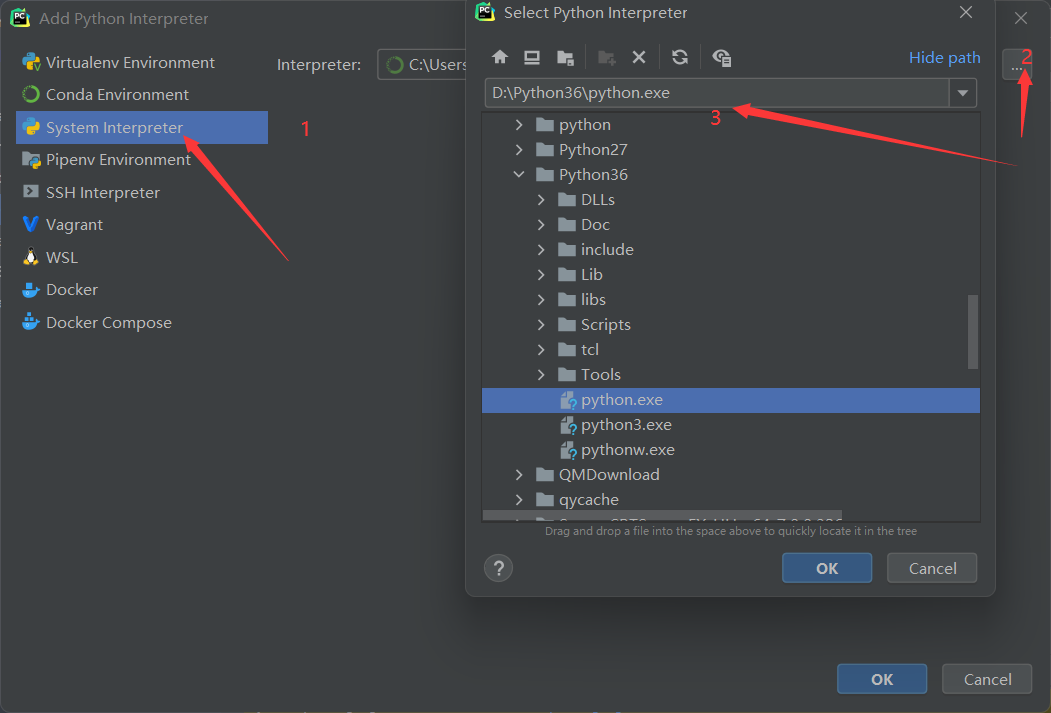Click the Hide path link
The width and height of the screenshot is (1051, 713).
click(x=944, y=58)
